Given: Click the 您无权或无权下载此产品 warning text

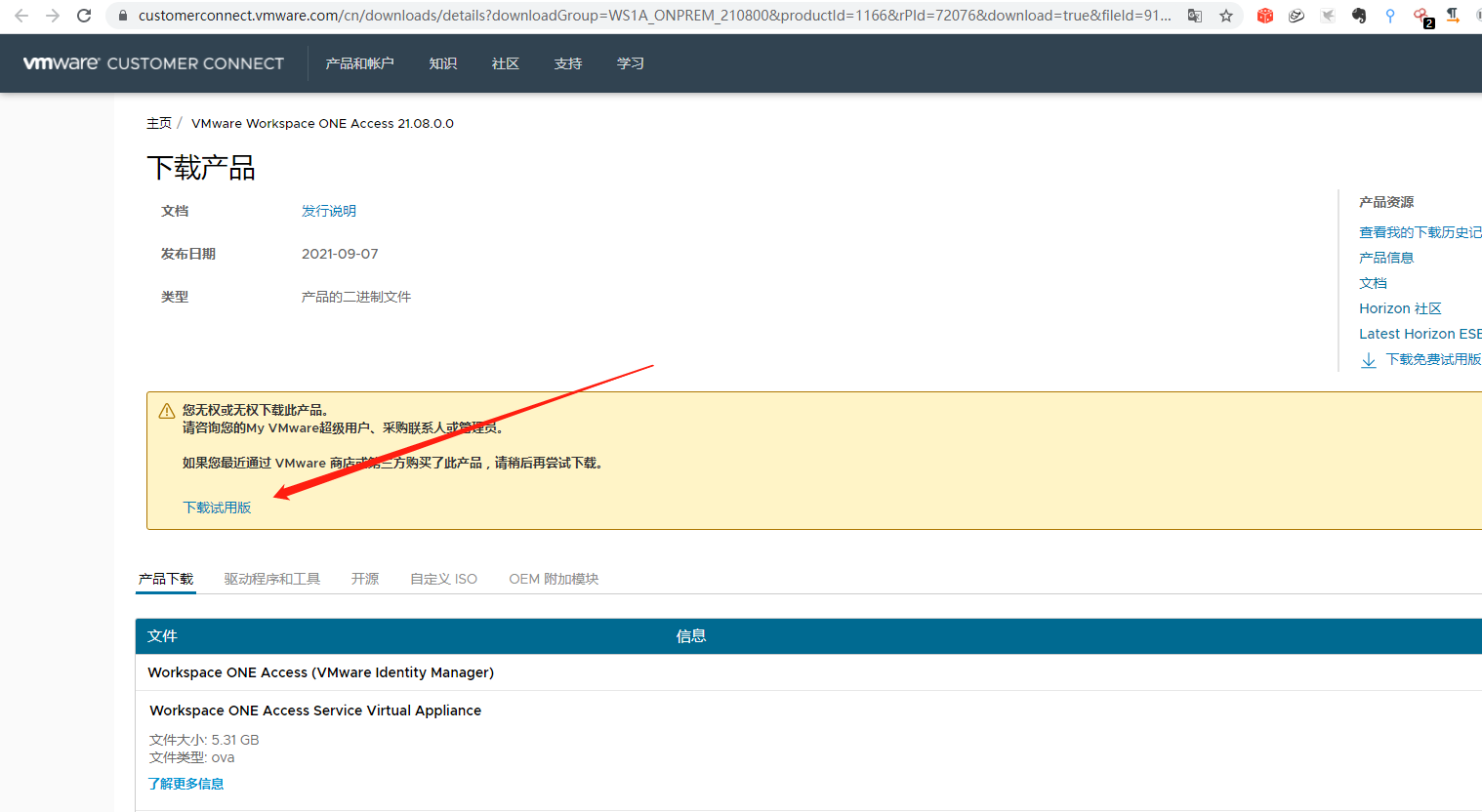Looking at the screenshot, I should pos(258,410).
